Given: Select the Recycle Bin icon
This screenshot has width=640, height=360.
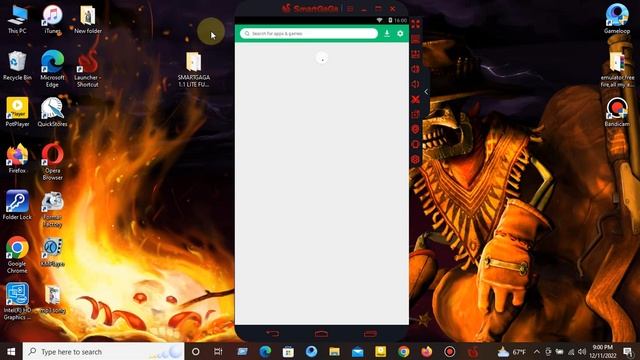Looking at the screenshot, I should pyautogui.click(x=17, y=65).
